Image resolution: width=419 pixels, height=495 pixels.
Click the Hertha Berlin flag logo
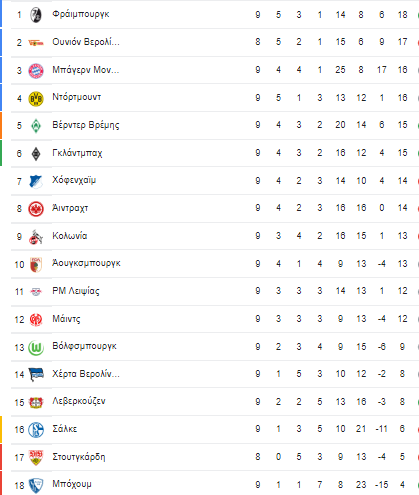pyautogui.click(x=36, y=375)
